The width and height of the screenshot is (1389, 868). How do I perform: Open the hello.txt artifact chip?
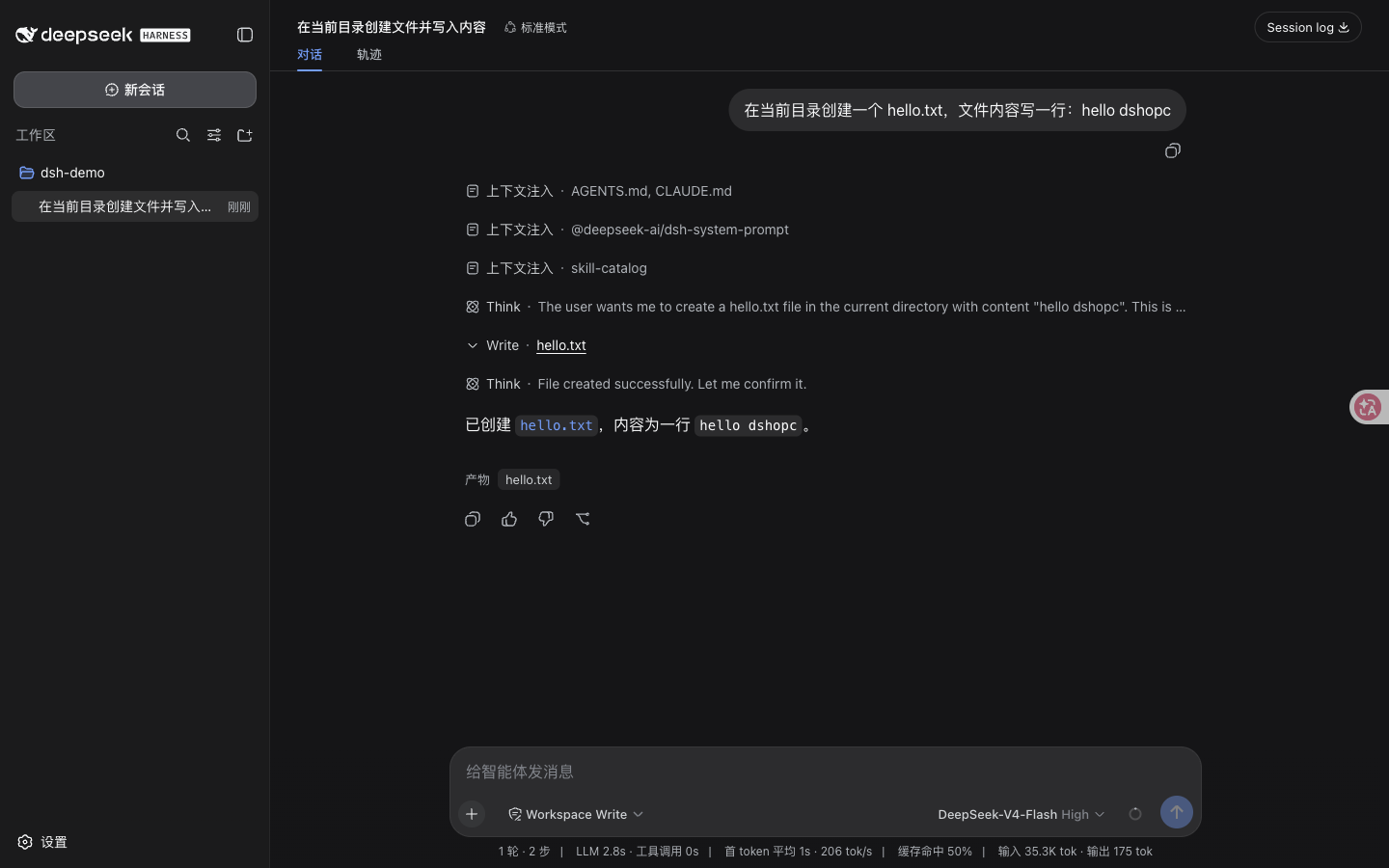(529, 479)
